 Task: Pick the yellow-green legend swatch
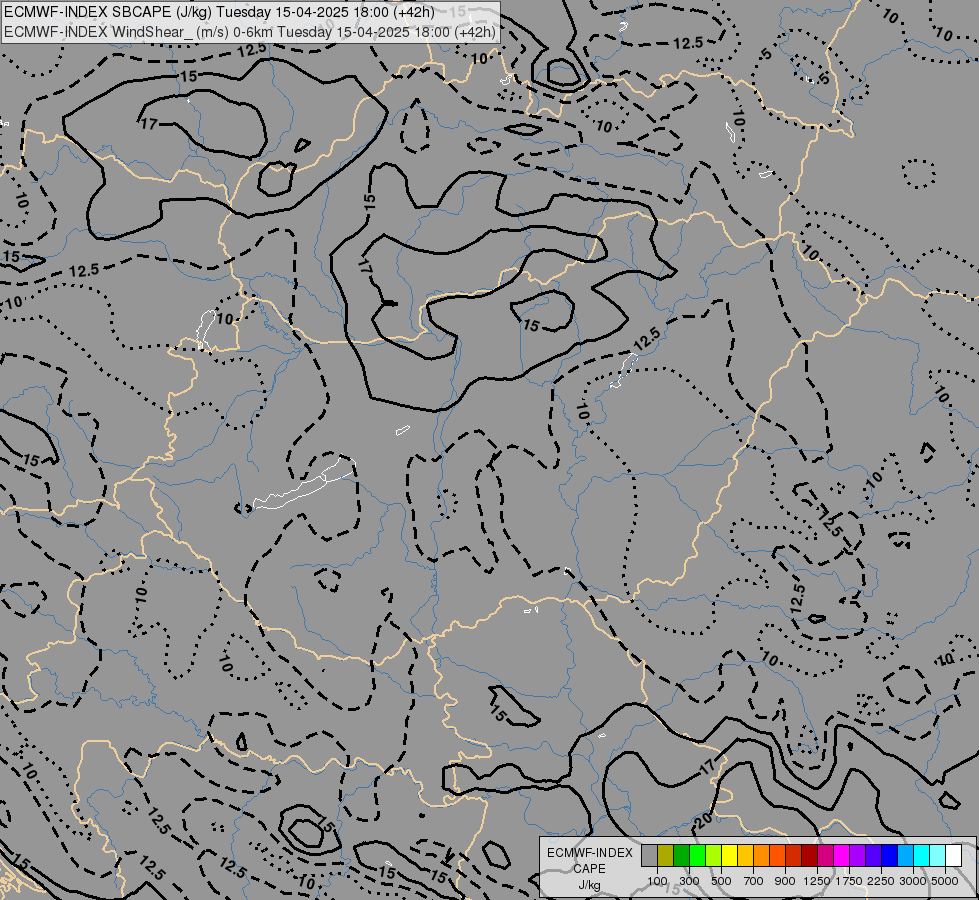point(714,856)
